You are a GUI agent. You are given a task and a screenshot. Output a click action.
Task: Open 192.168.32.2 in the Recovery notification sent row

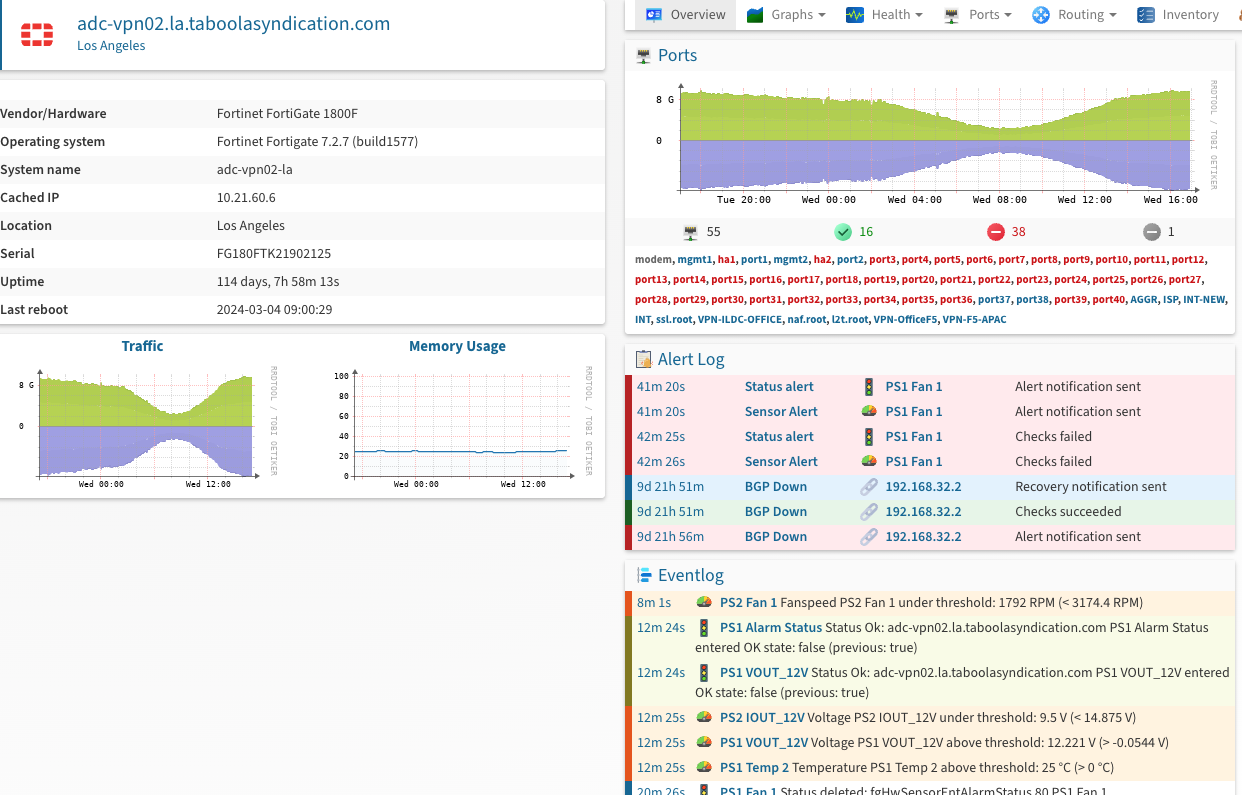point(923,487)
